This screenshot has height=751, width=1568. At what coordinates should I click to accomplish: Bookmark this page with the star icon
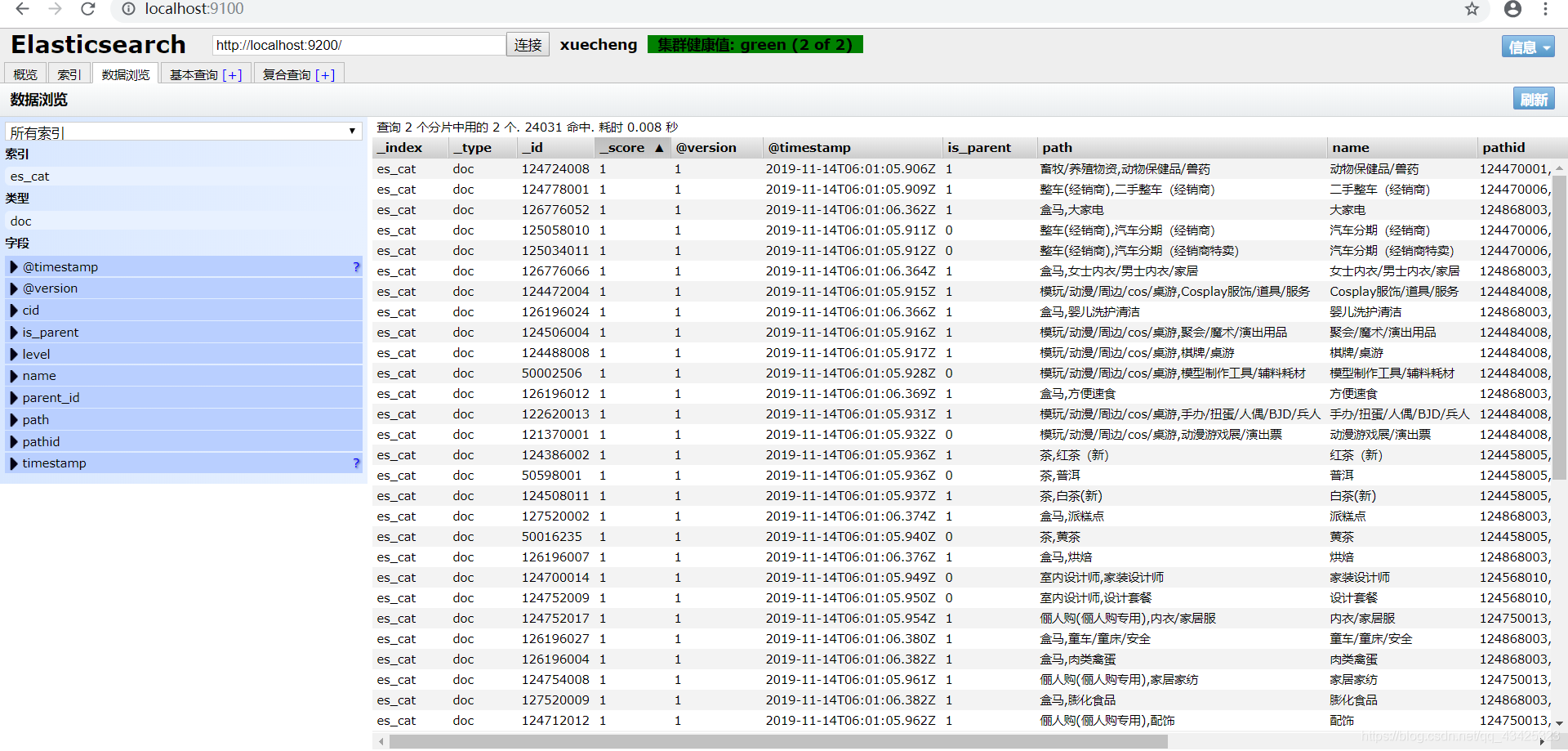1472,9
